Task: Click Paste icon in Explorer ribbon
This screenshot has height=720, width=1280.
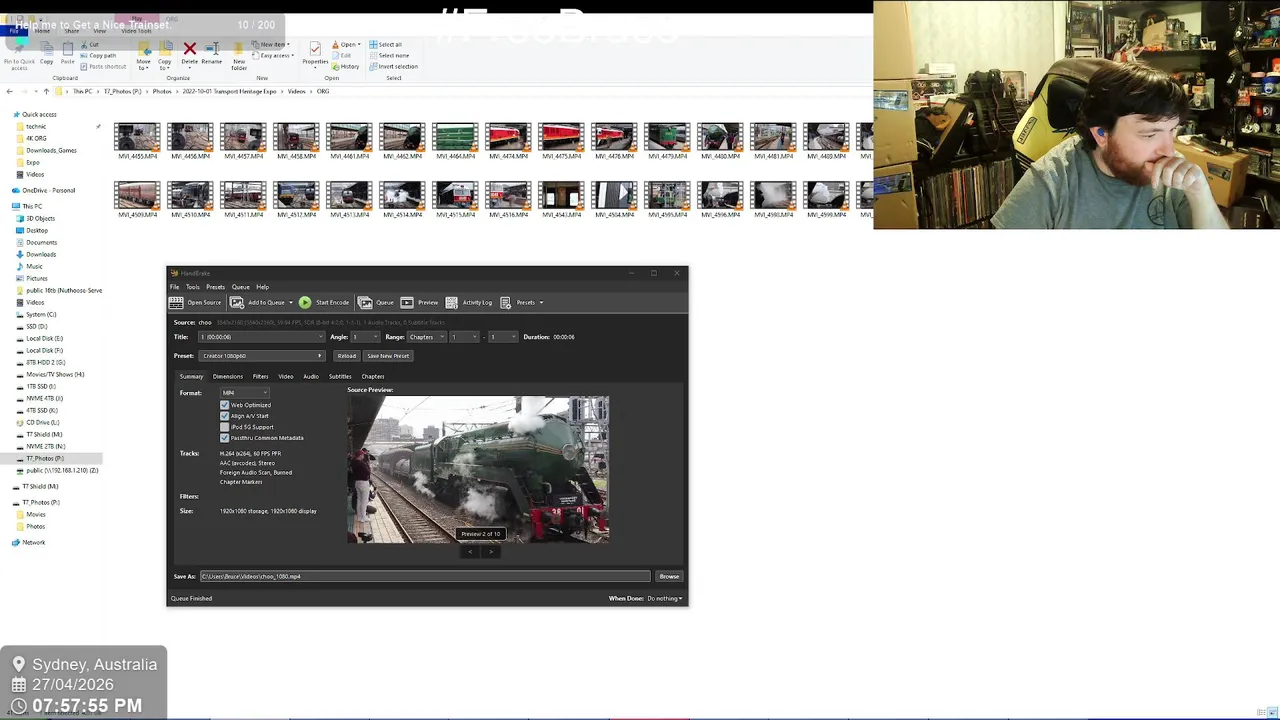Action: pos(68,49)
